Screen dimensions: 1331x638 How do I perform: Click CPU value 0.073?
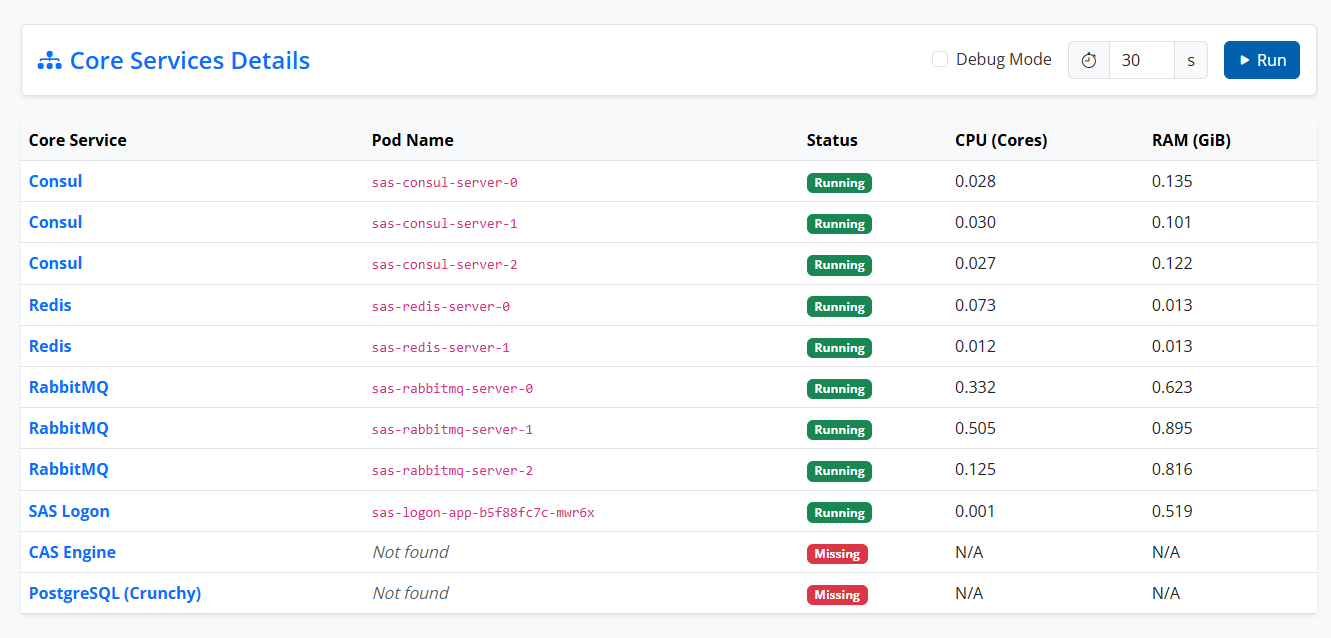tap(975, 305)
